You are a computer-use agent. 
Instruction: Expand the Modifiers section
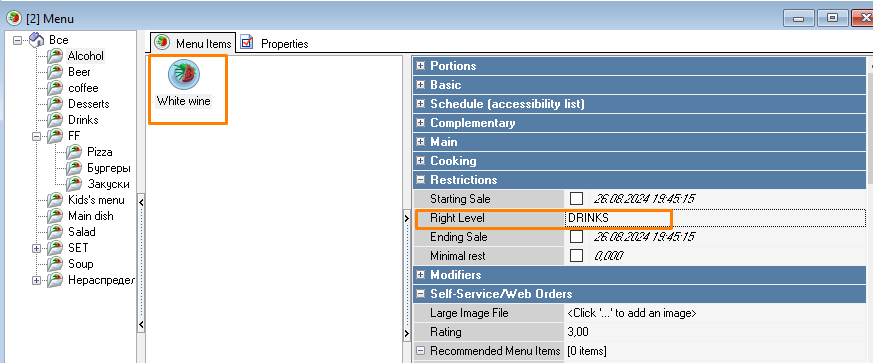coord(421,274)
